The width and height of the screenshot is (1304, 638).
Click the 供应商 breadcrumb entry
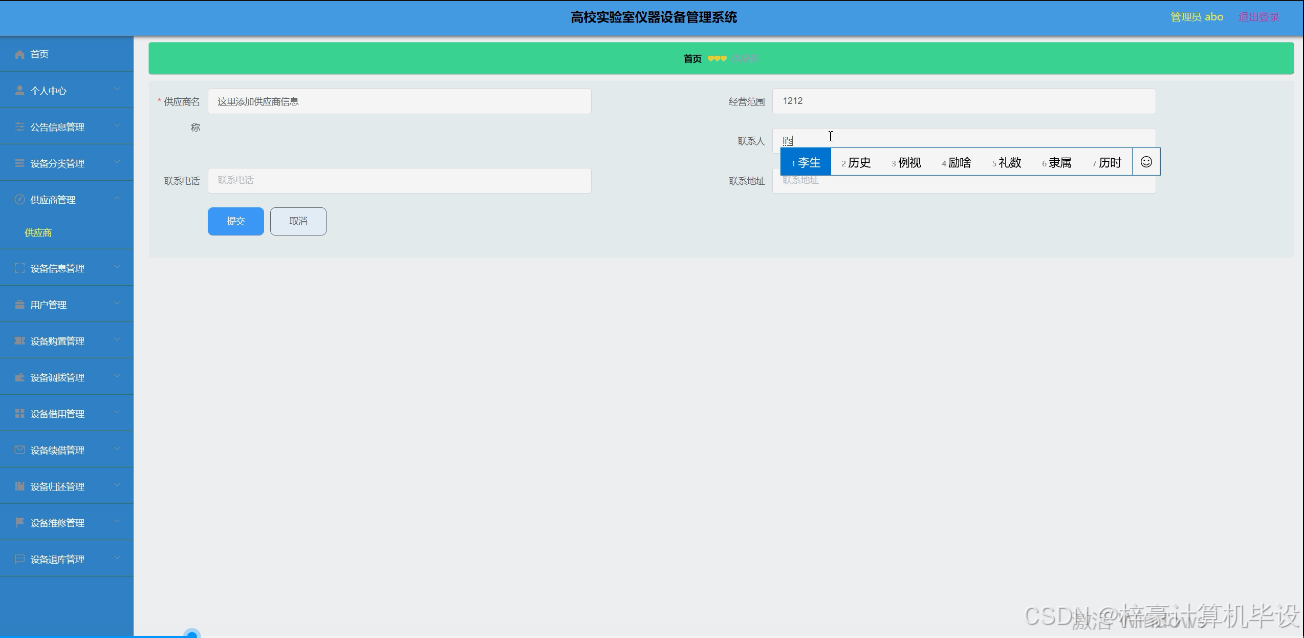click(745, 59)
